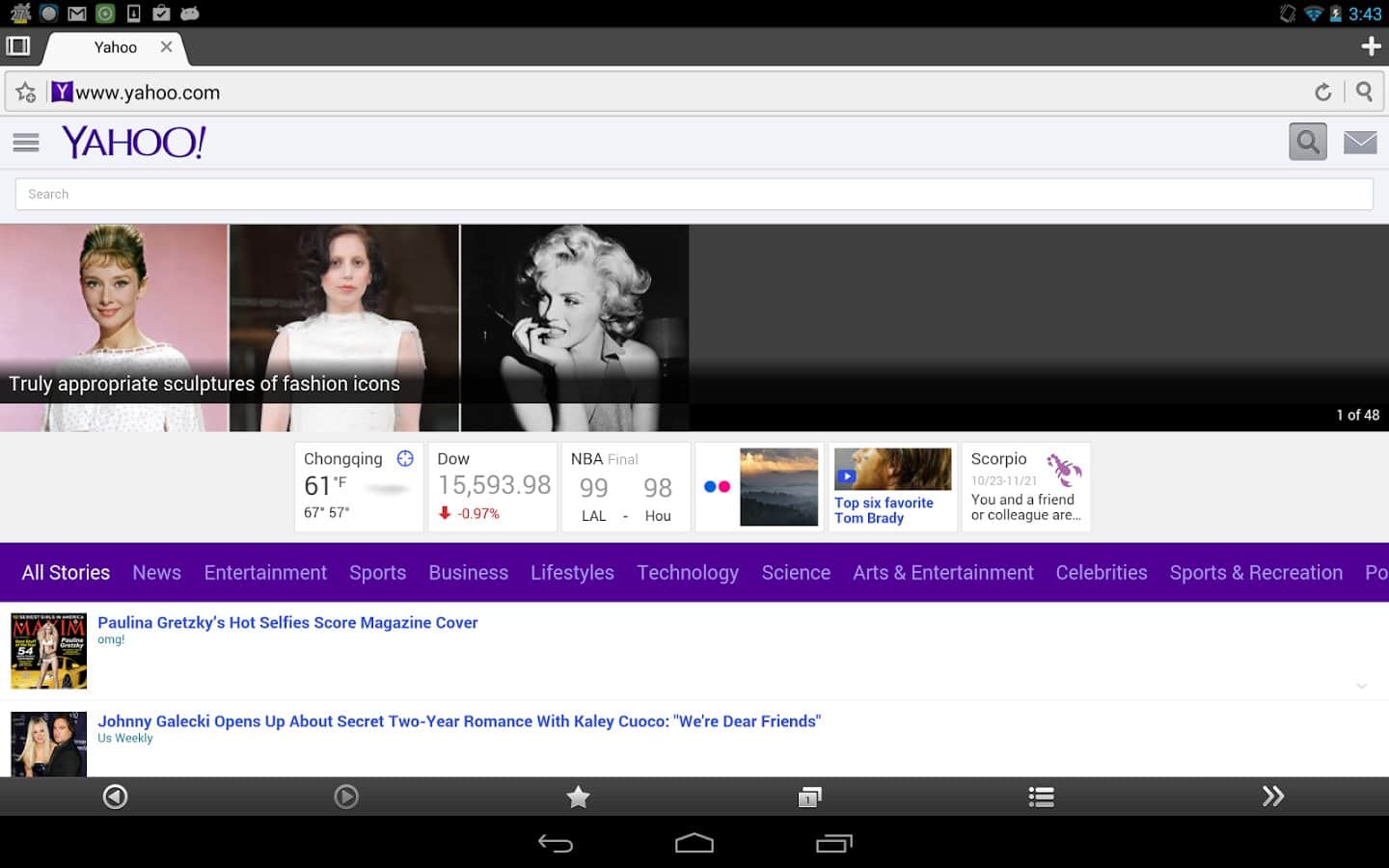Image resolution: width=1389 pixels, height=868 pixels.
Task: Click the Yahoo search magnifier button
Action: (1307, 143)
